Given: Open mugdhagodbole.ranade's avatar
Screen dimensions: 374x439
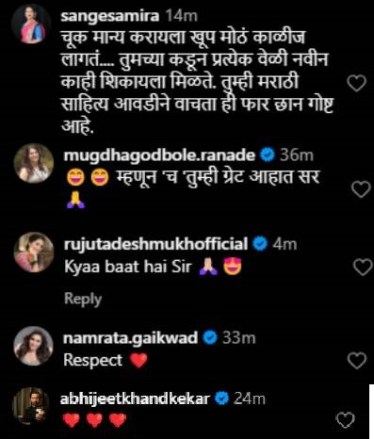Looking at the screenshot, I should coord(33,164).
